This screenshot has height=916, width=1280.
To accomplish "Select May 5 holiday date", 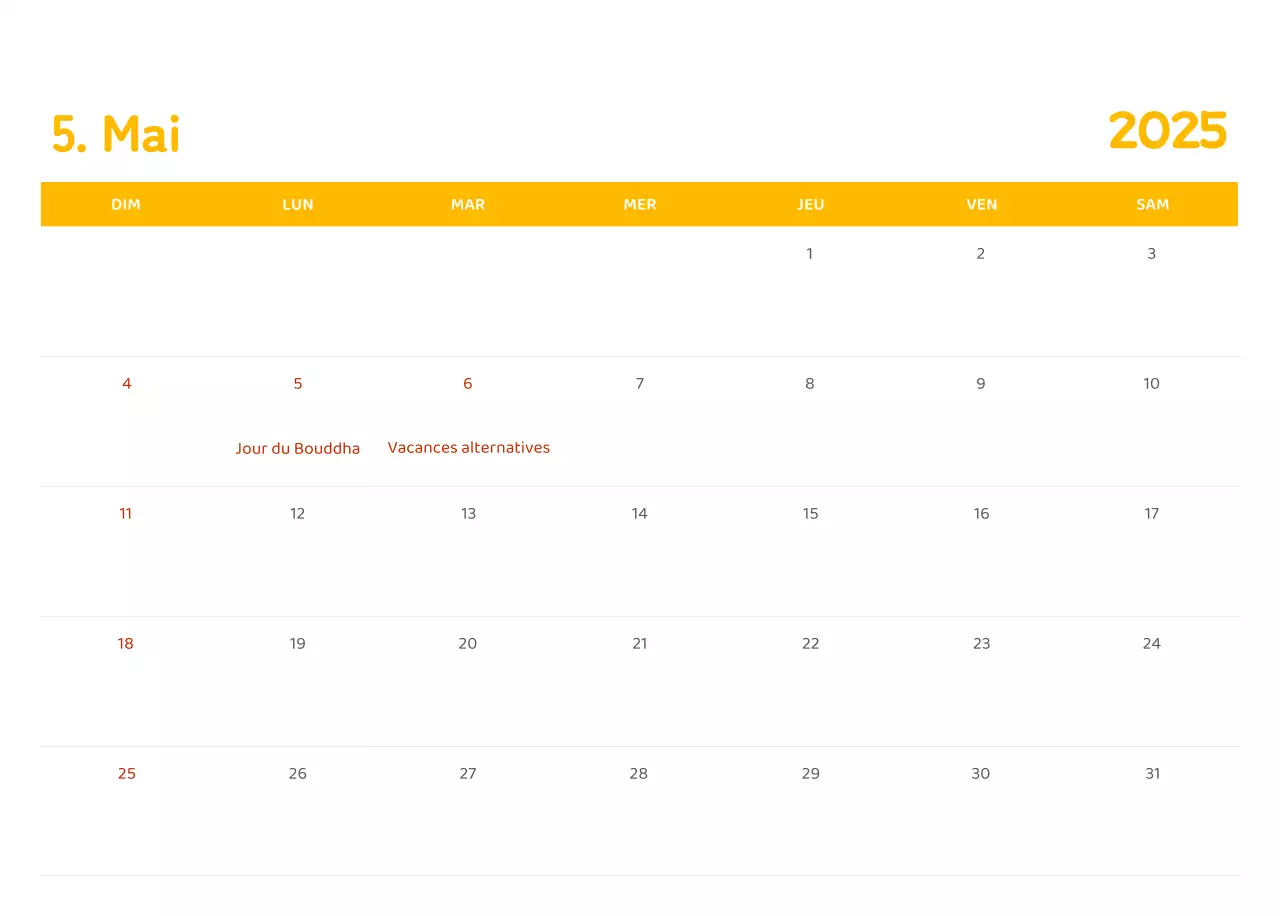I will (297, 383).
